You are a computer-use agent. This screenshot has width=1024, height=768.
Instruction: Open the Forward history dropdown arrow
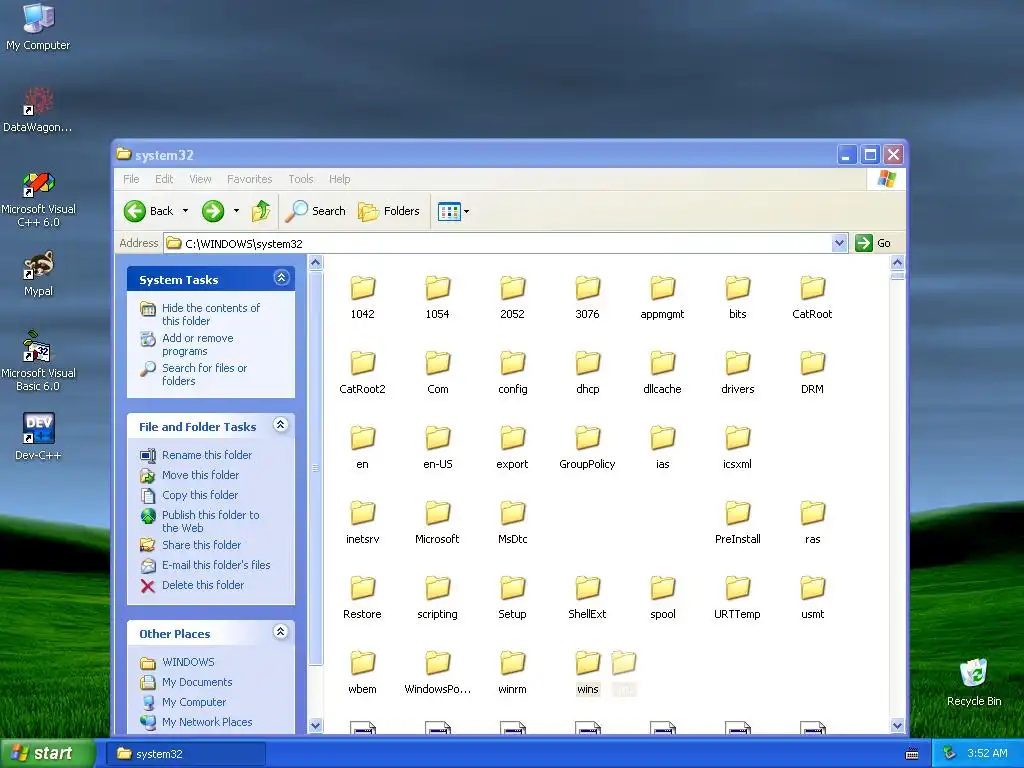[x=236, y=211]
